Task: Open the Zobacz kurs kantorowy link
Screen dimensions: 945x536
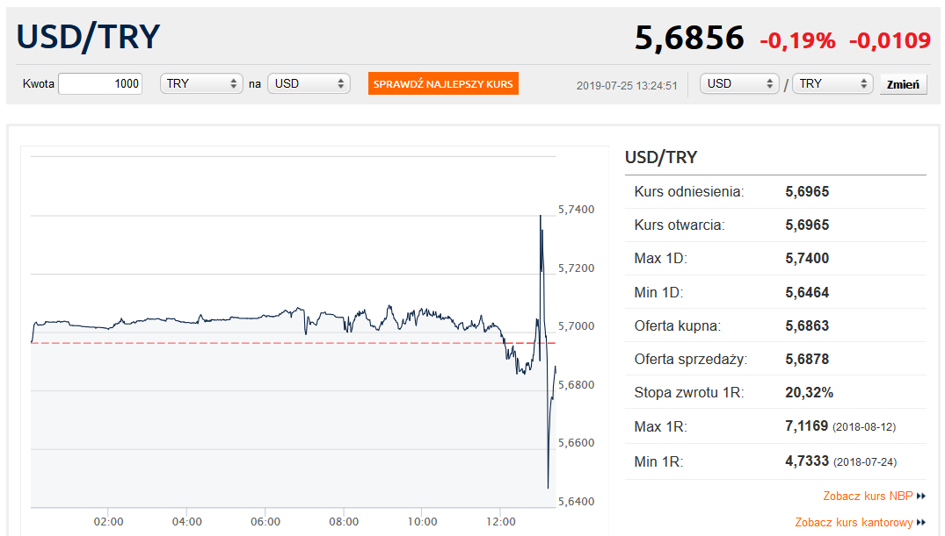Action: (x=854, y=522)
